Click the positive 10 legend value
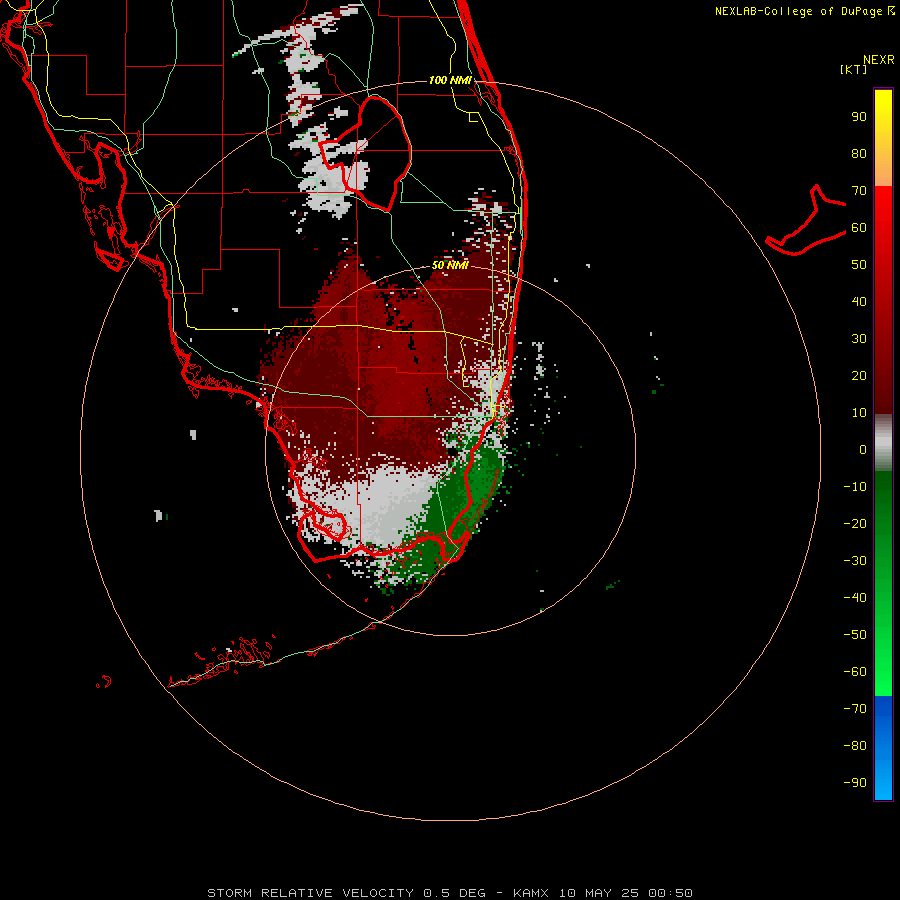This screenshot has width=900, height=900. point(859,413)
